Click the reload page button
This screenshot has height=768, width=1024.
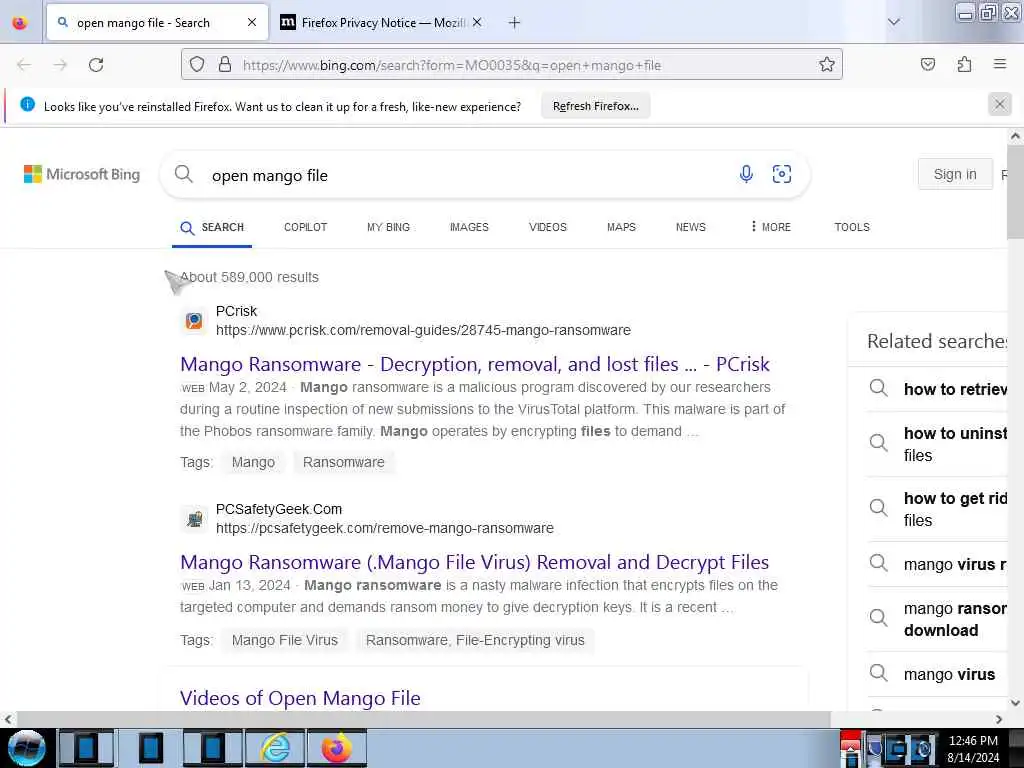[x=96, y=65]
